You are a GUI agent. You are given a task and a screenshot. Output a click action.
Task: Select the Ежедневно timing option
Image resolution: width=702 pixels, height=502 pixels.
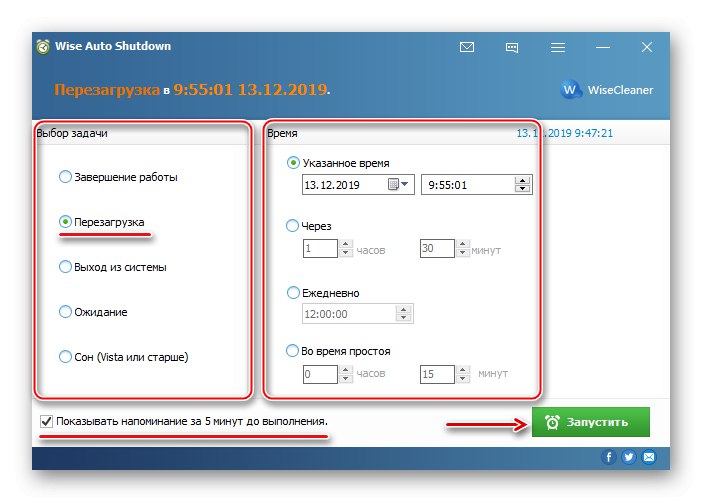(323, 293)
